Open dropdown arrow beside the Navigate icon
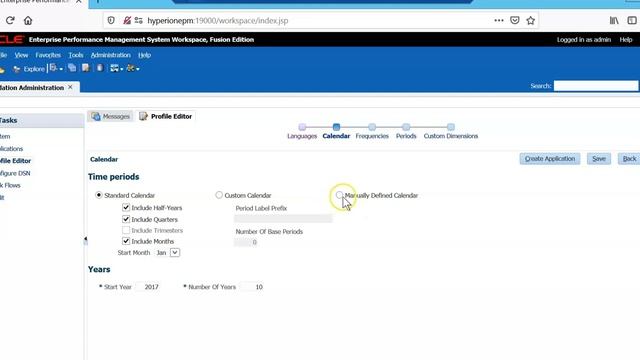 tap(122, 69)
